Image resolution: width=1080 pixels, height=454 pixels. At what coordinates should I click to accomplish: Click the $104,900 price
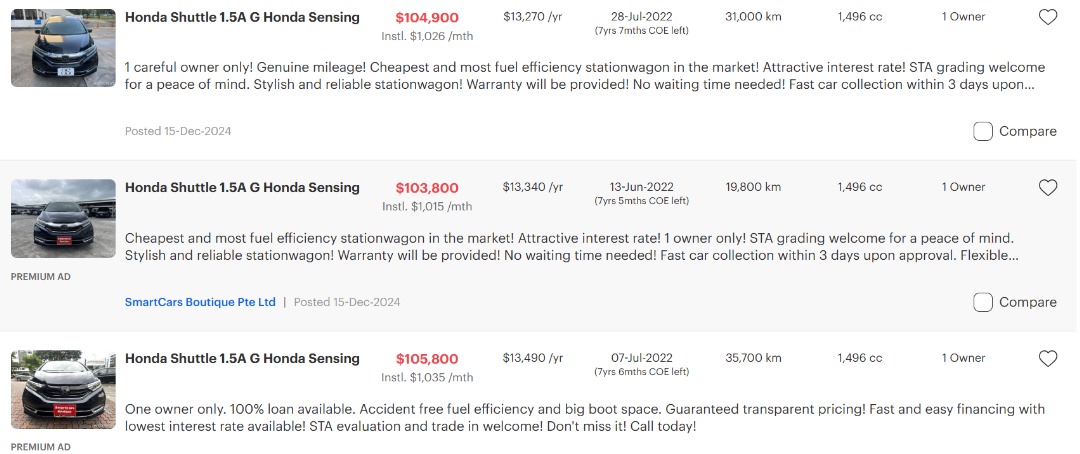427,18
